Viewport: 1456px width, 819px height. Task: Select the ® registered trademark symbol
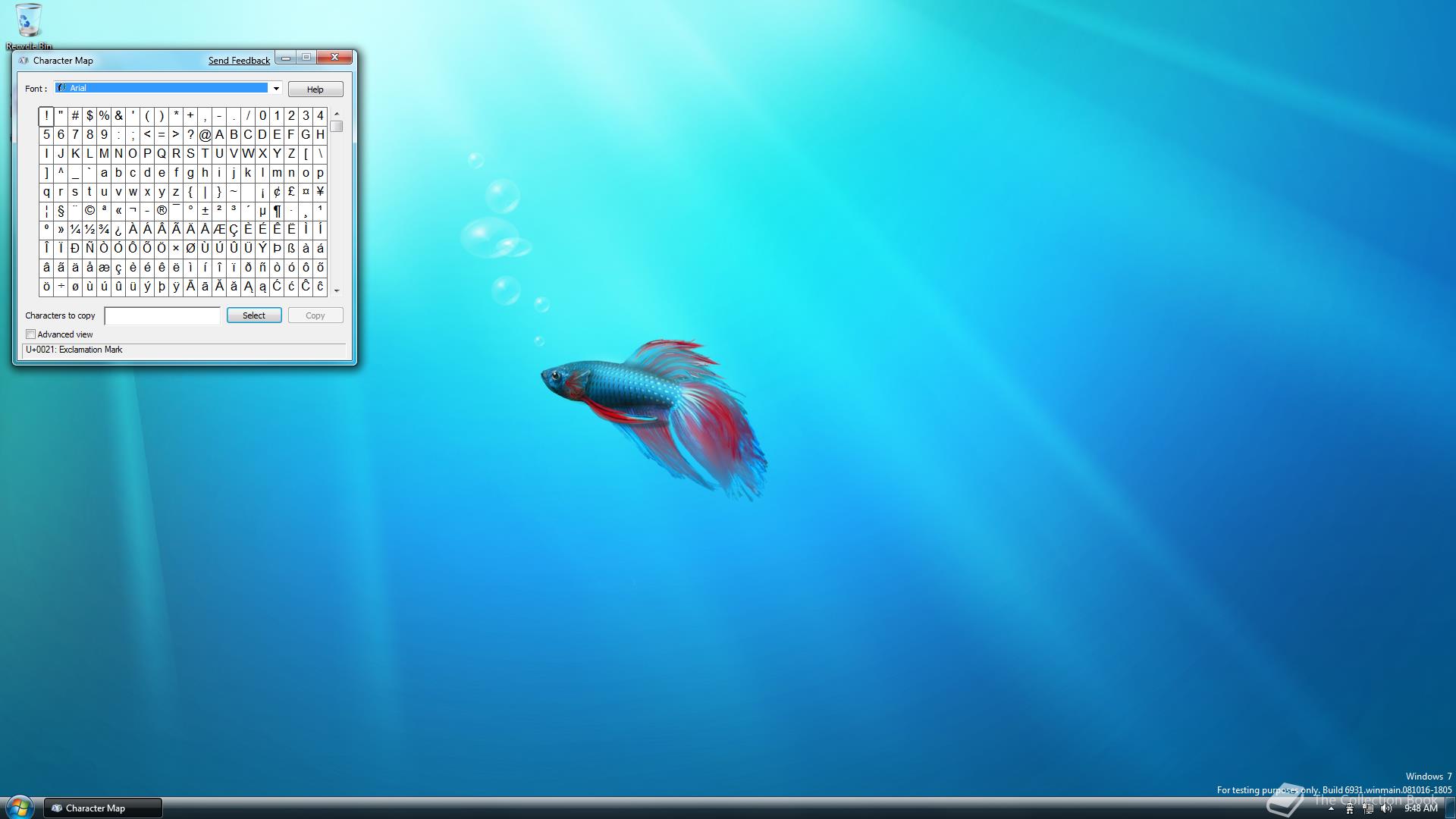(x=162, y=211)
